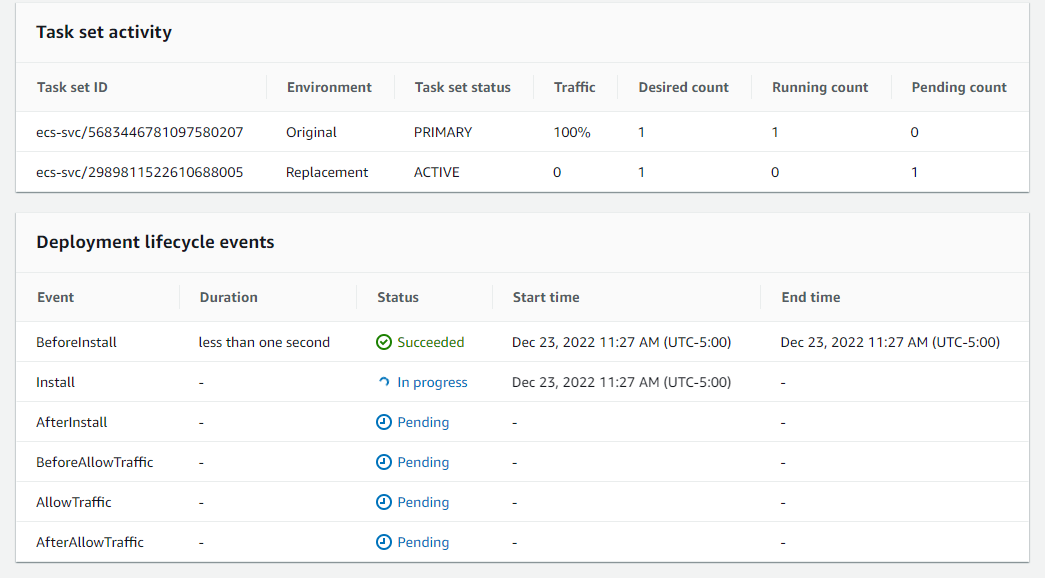Click the Running count column header
The width and height of the screenshot is (1045, 578).
[820, 87]
